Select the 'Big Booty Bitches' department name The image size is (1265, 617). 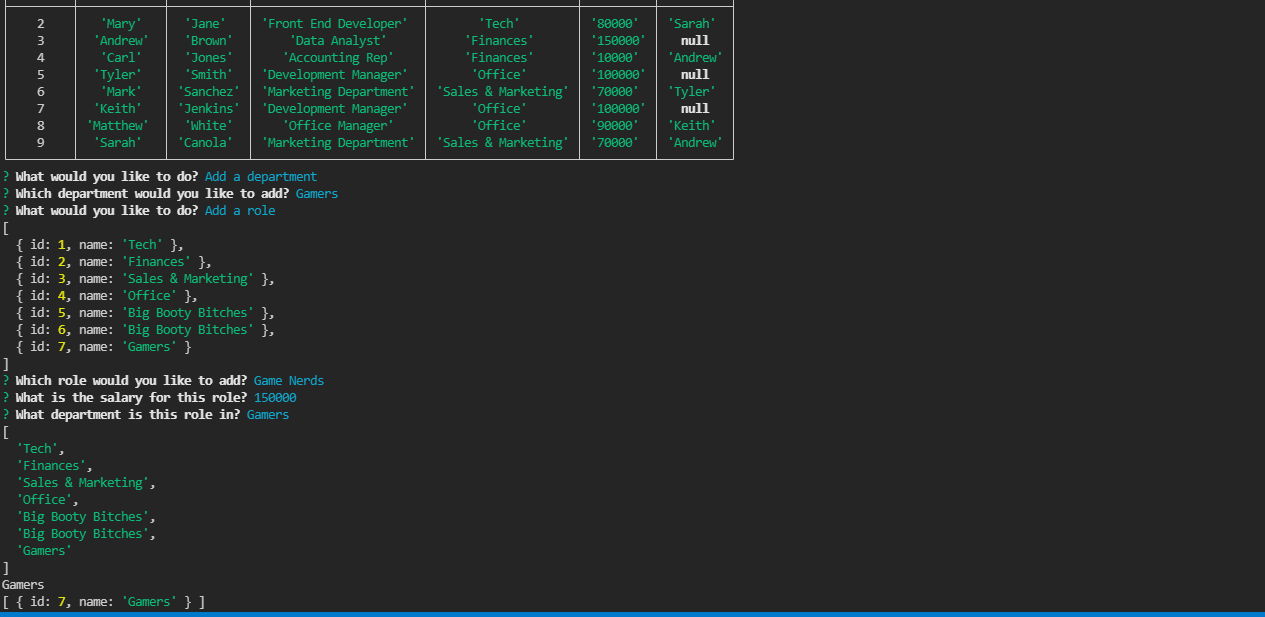pyautogui.click(x=188, y=312)
